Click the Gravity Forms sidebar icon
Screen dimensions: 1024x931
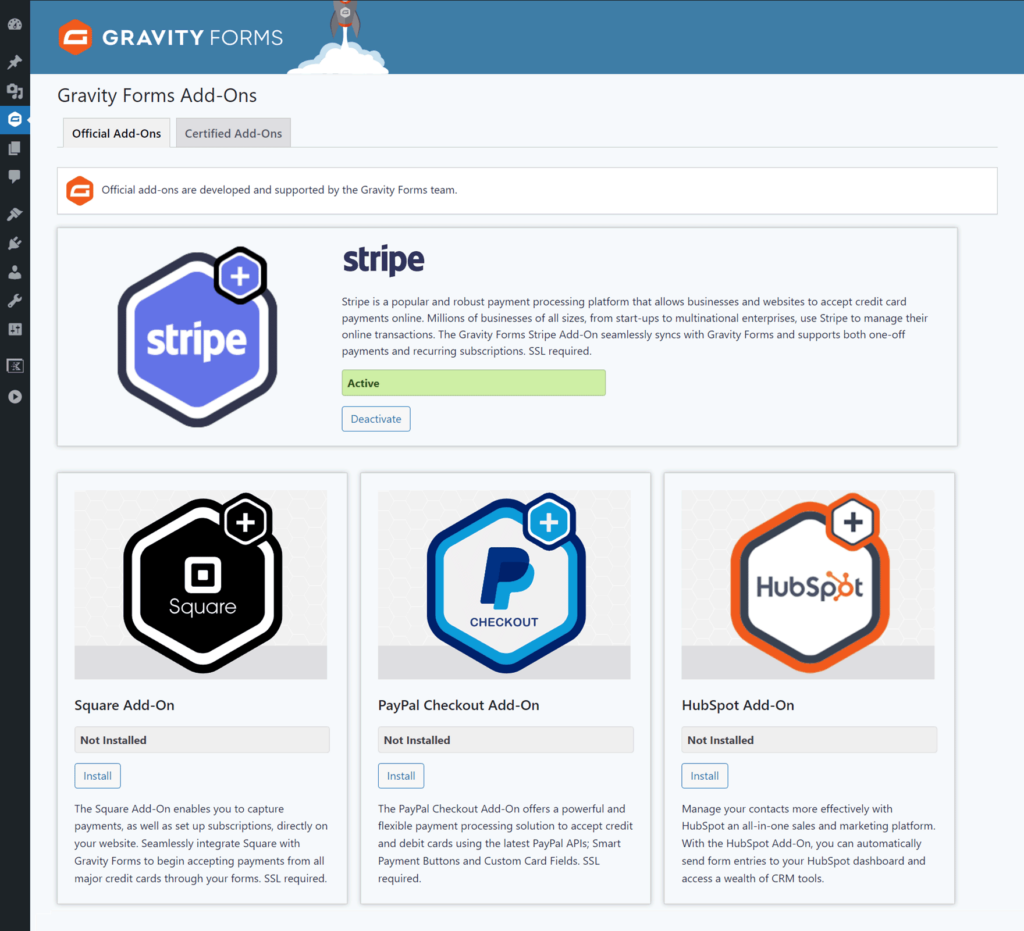point(15,119)
